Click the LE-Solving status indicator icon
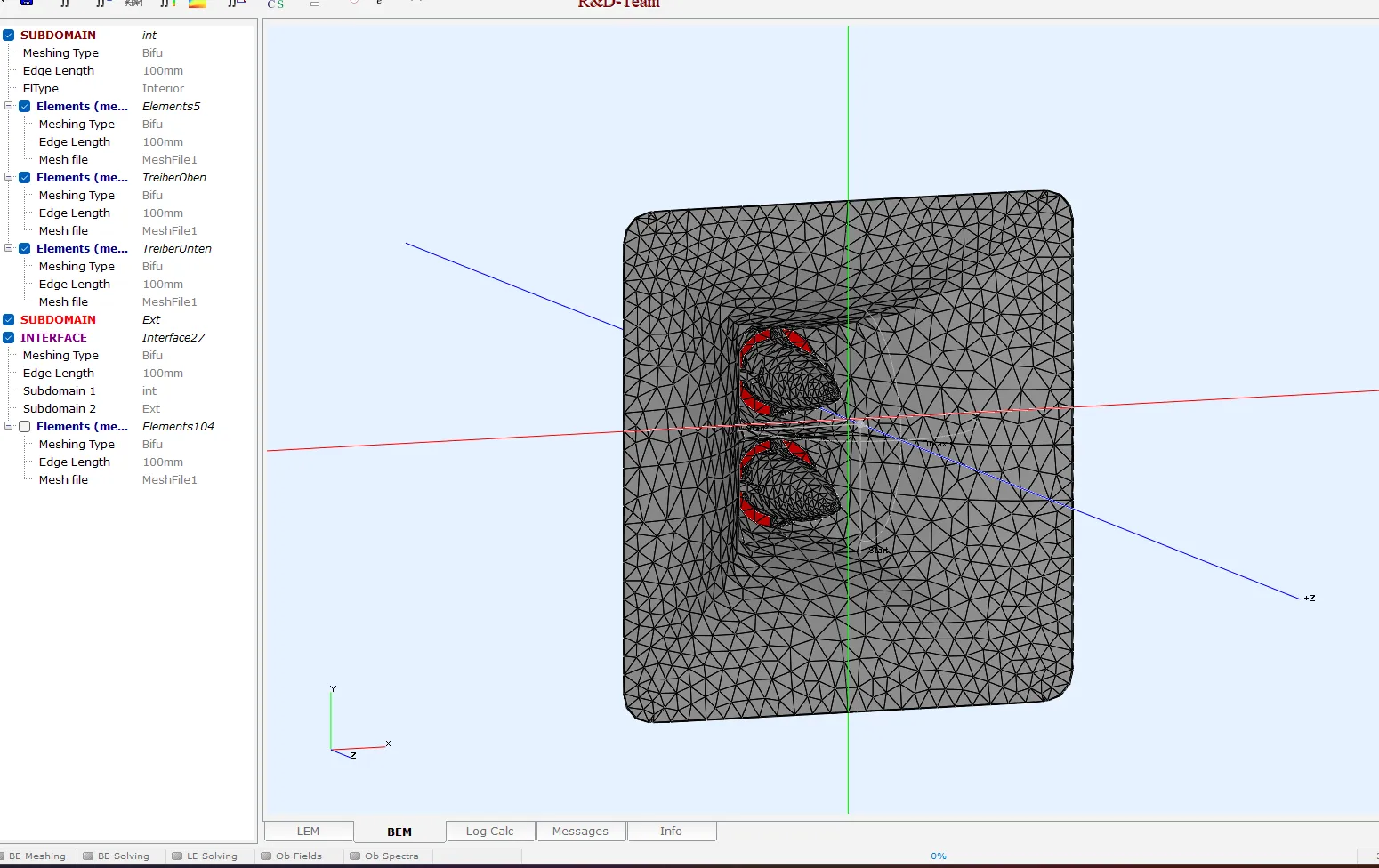Screen dimensions: 1379x868 click(x=177, y=856)
